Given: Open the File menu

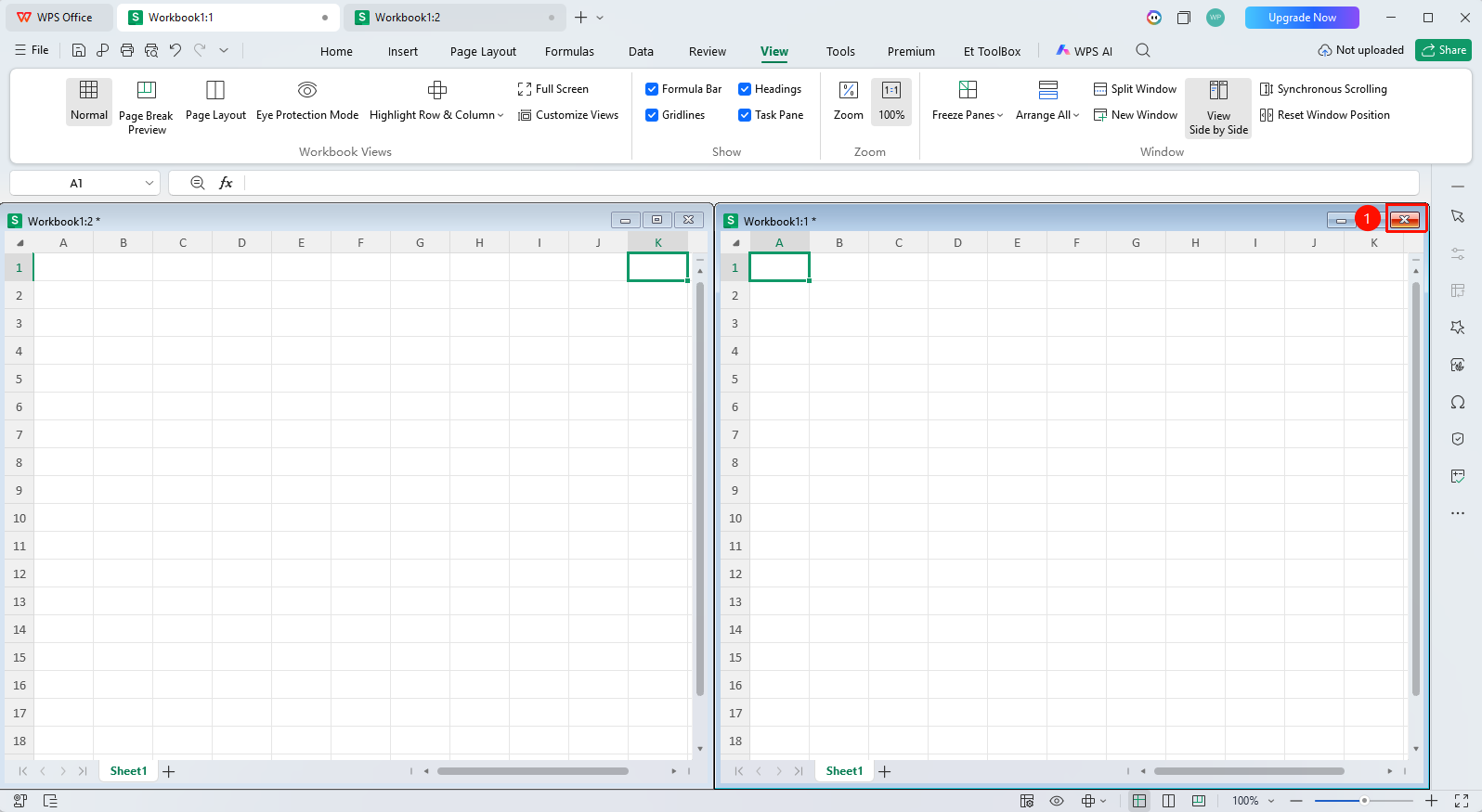Looking at the screenshot, I should pyautogui.click(x=32, y=50).
